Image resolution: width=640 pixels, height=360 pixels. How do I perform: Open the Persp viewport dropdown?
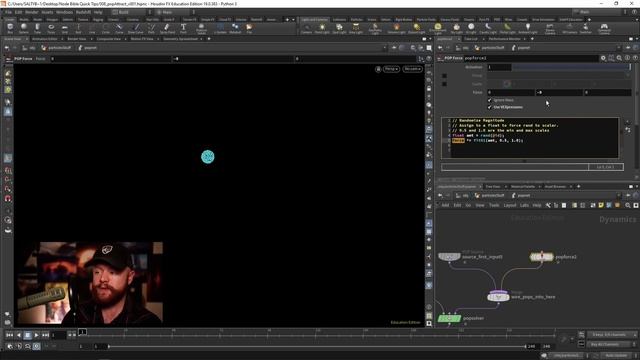[x=391, y=69]
